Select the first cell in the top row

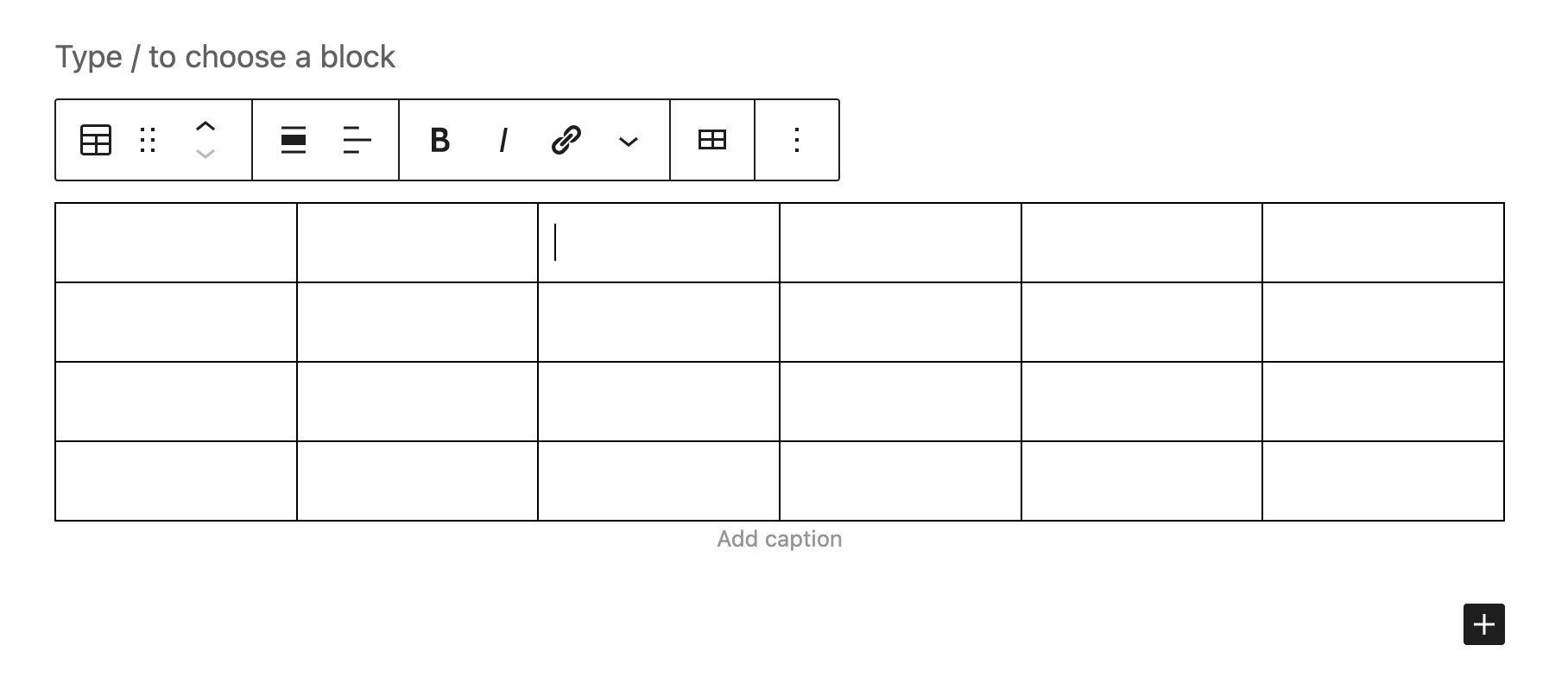pos(176,243)
